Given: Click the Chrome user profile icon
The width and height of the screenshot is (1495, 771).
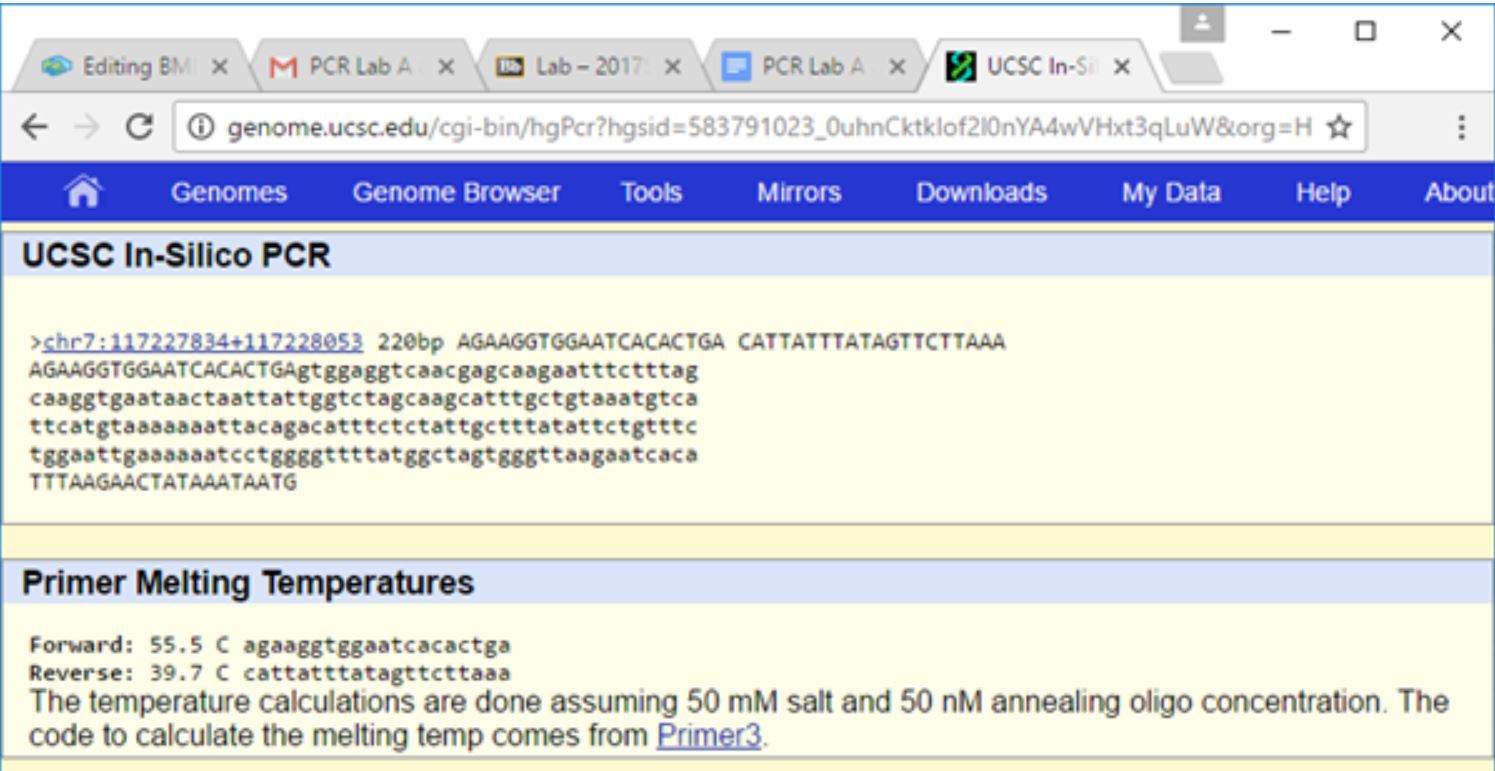Looking at the screenshot, I should click(x=1202, y=24).
